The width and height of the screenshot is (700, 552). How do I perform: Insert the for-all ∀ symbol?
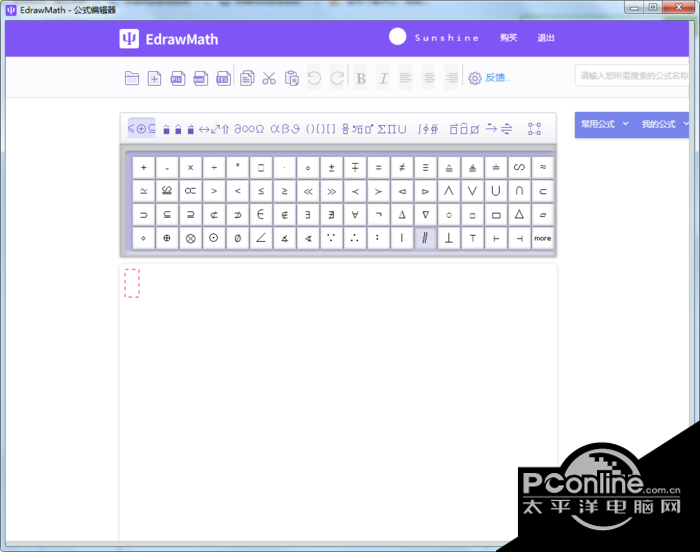point(355,215)
